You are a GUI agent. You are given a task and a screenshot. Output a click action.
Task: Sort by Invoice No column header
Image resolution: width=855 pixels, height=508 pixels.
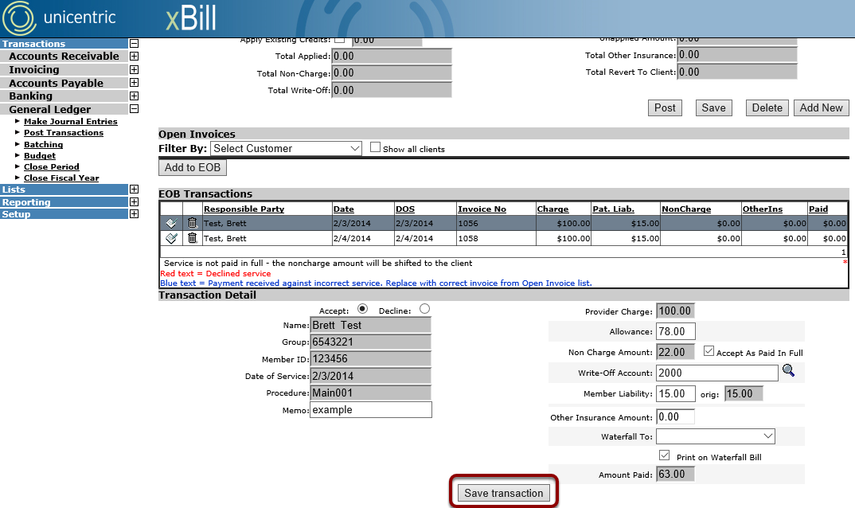pos(482,209)
